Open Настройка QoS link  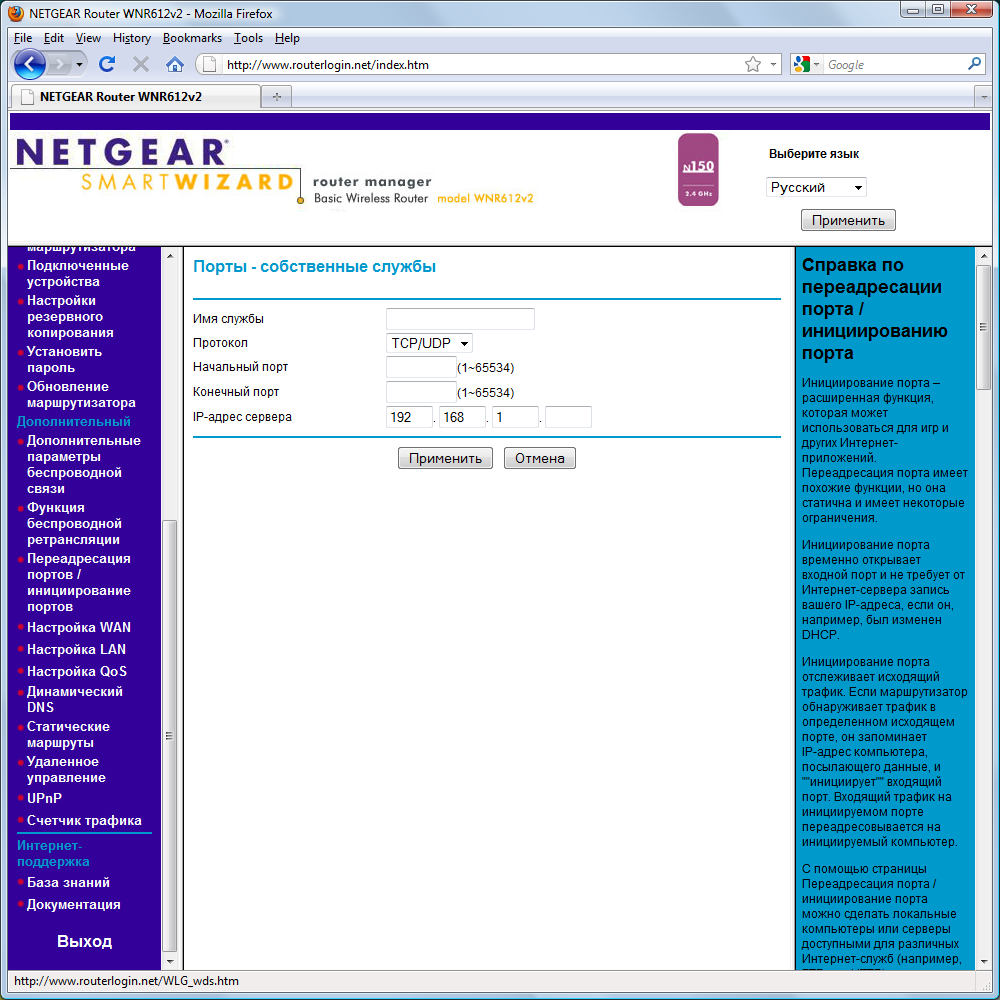click(x=77, y=672)
